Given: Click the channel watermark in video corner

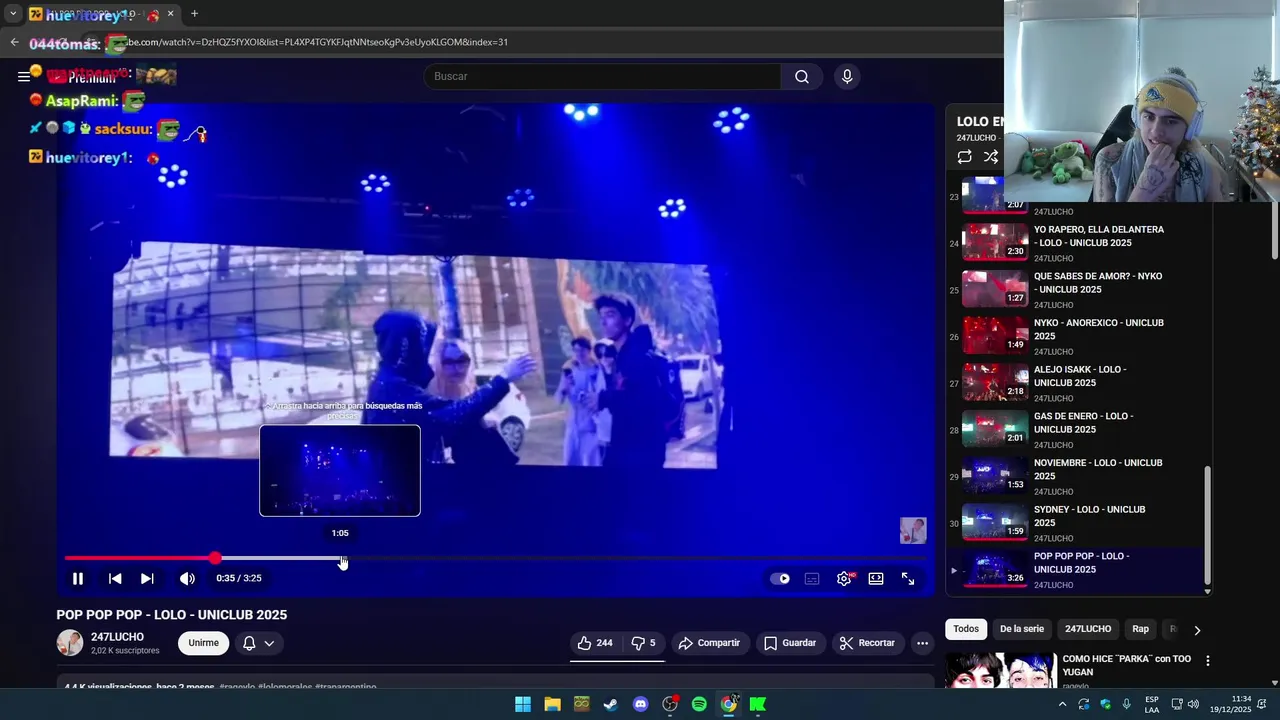Looking at the screenshot, I should (x=913, y=530).
